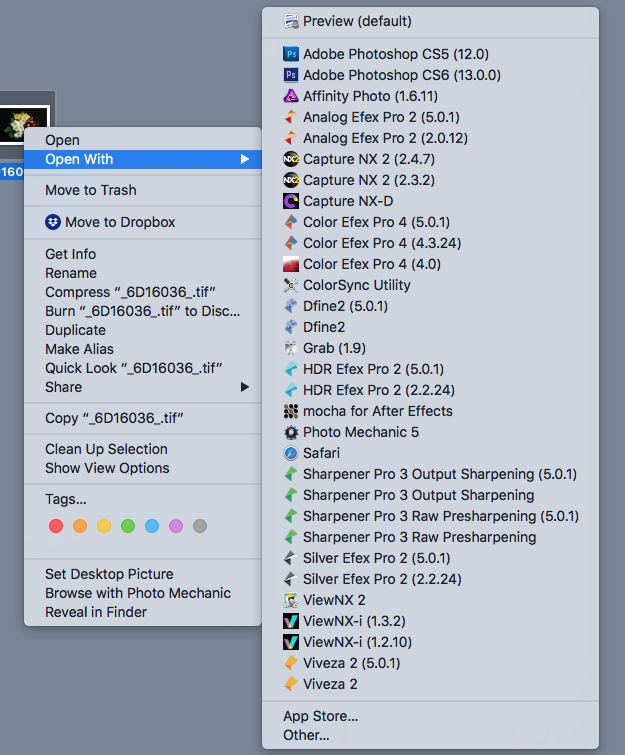This screenshot has width=625, height=755.
Task: Click icon beside ViewNX-i (1.3.2)
Action: pyautogui.click(x=291, y=621)
